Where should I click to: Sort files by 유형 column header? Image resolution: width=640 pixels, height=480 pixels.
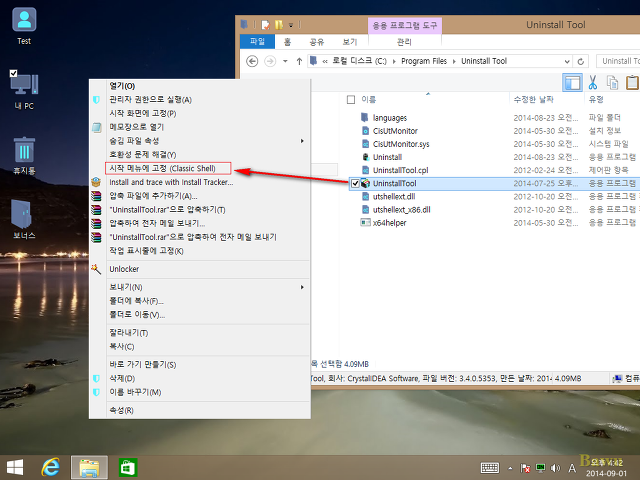[596, 99]
